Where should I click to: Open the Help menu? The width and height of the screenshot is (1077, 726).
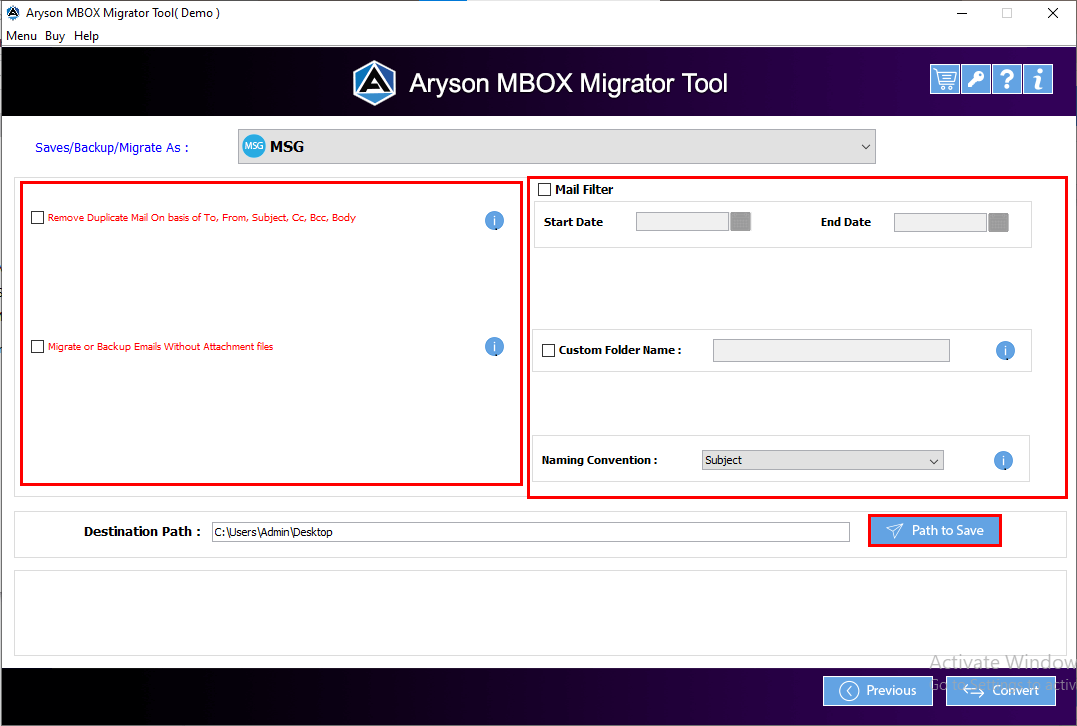[x=87, y=36]
